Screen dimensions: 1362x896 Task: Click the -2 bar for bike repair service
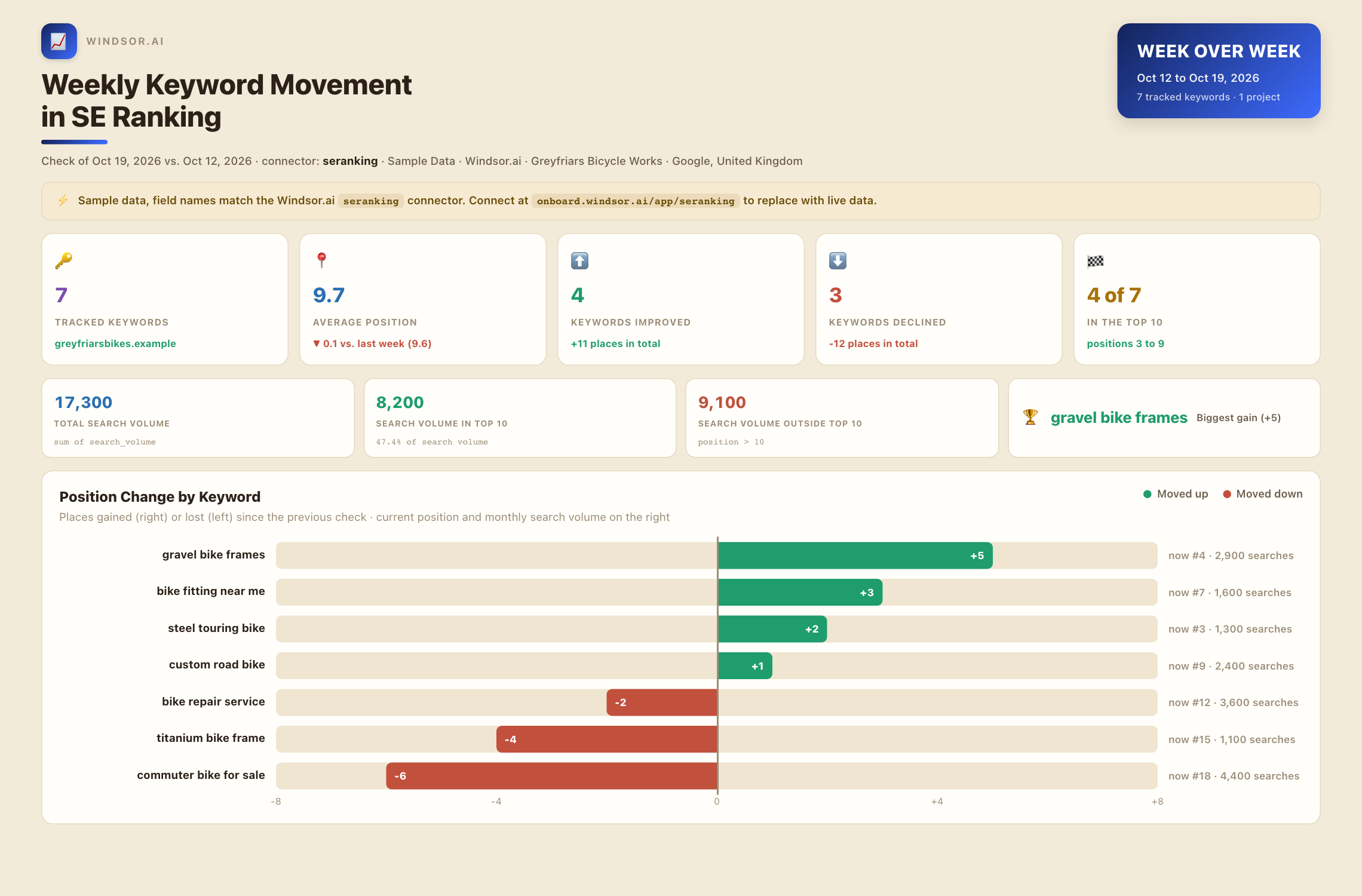tap(662, 702)
